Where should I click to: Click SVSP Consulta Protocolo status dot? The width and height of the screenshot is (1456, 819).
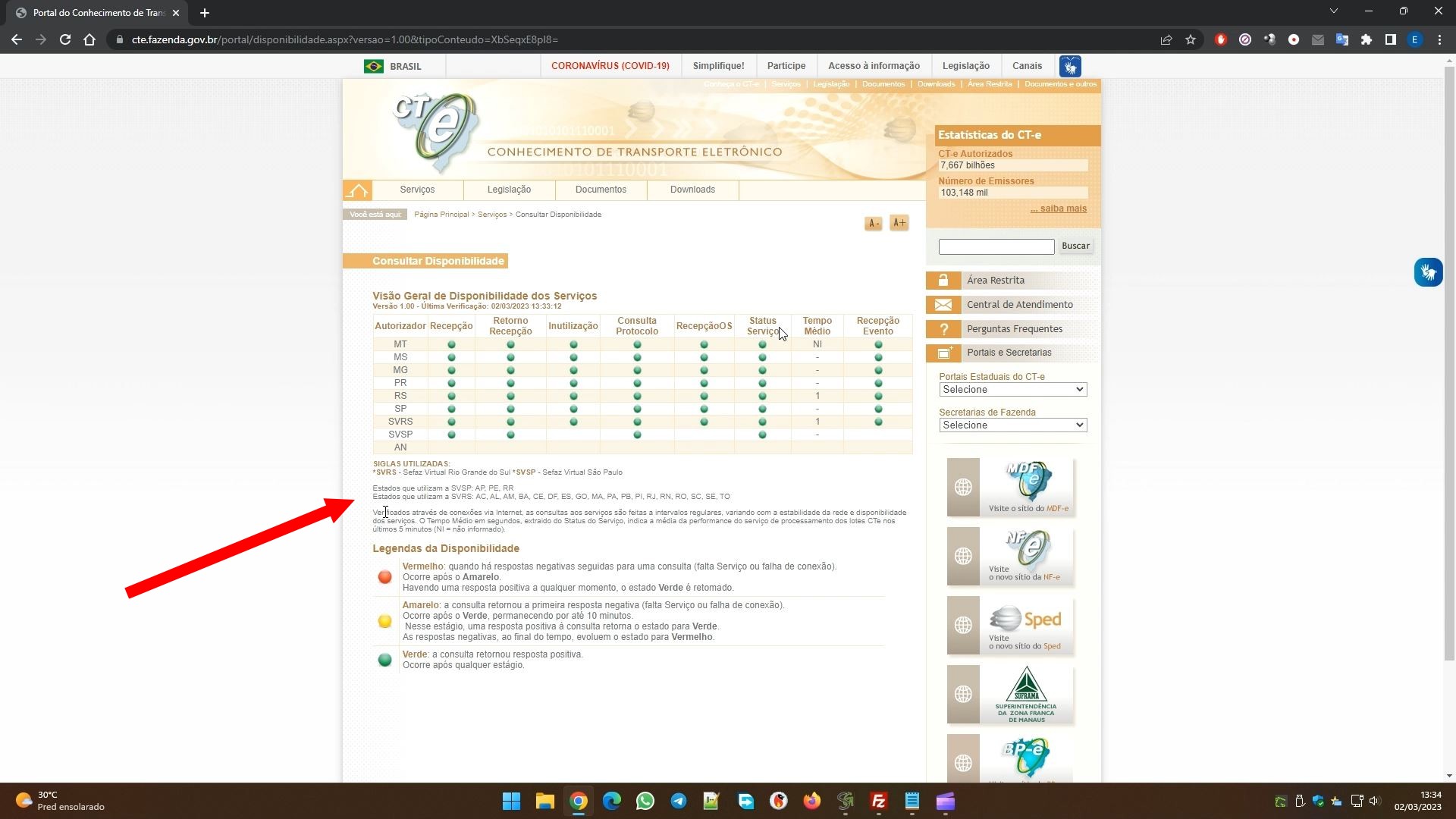[x=637, y=435]
